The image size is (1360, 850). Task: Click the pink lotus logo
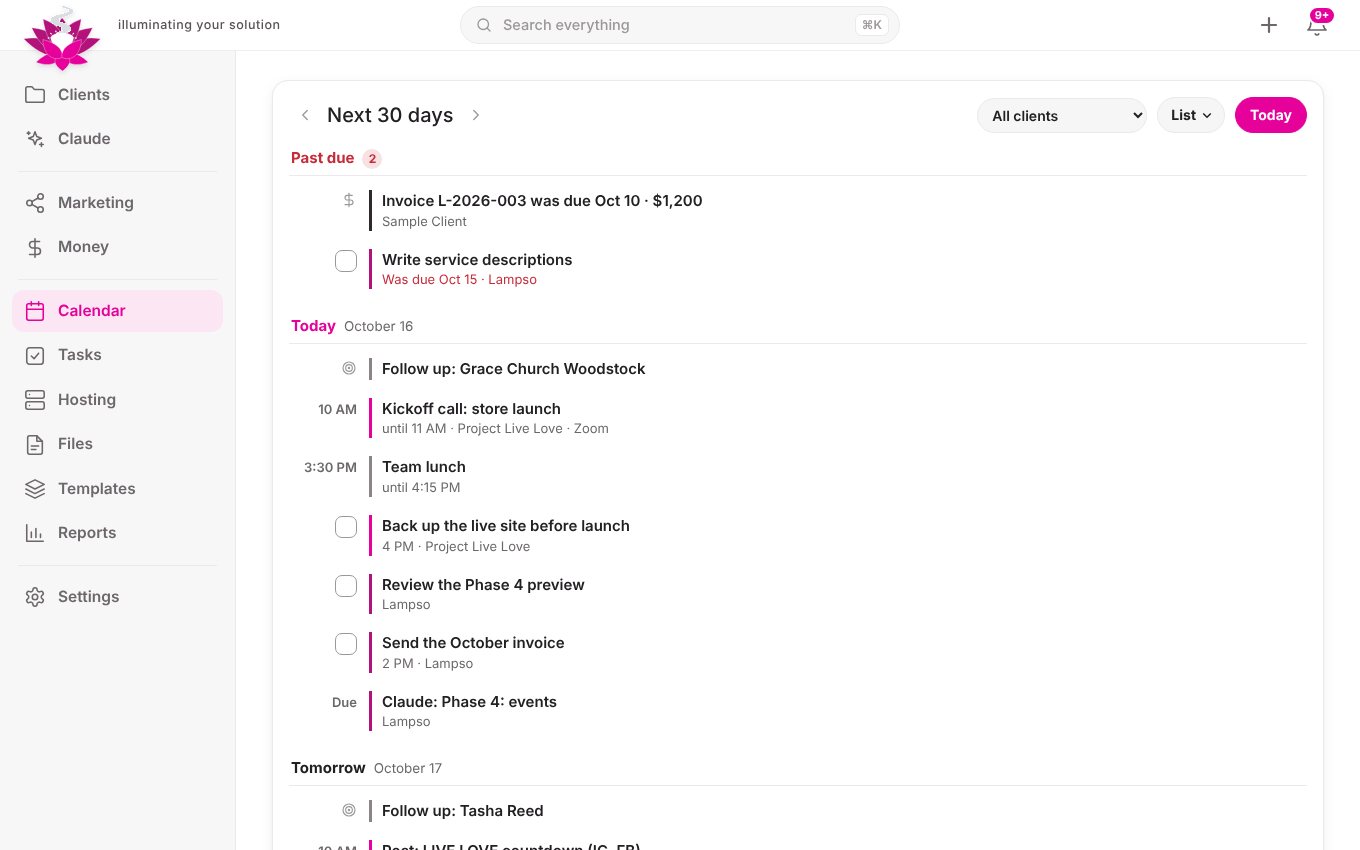(x=62, y=39)
